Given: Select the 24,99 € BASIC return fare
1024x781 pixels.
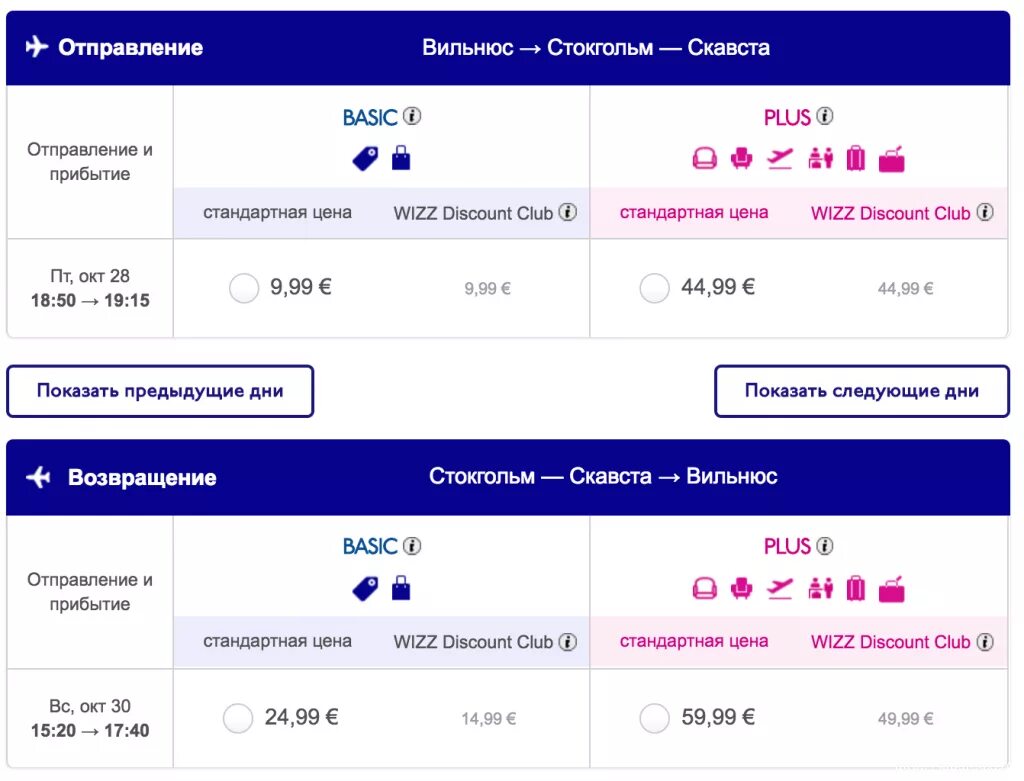Looking at the screenshot, I should pos(238,718).
